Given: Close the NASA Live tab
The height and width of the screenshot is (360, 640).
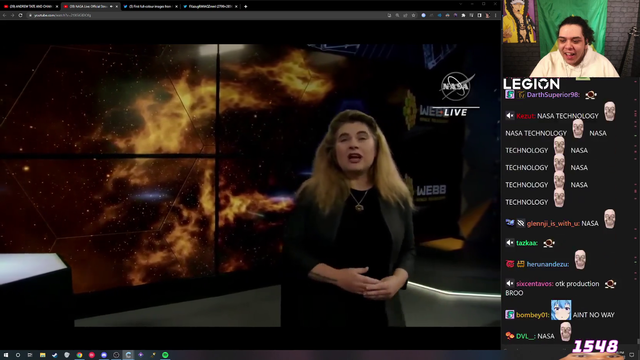Looking at the screenshot, I should [x=117, y=7].
